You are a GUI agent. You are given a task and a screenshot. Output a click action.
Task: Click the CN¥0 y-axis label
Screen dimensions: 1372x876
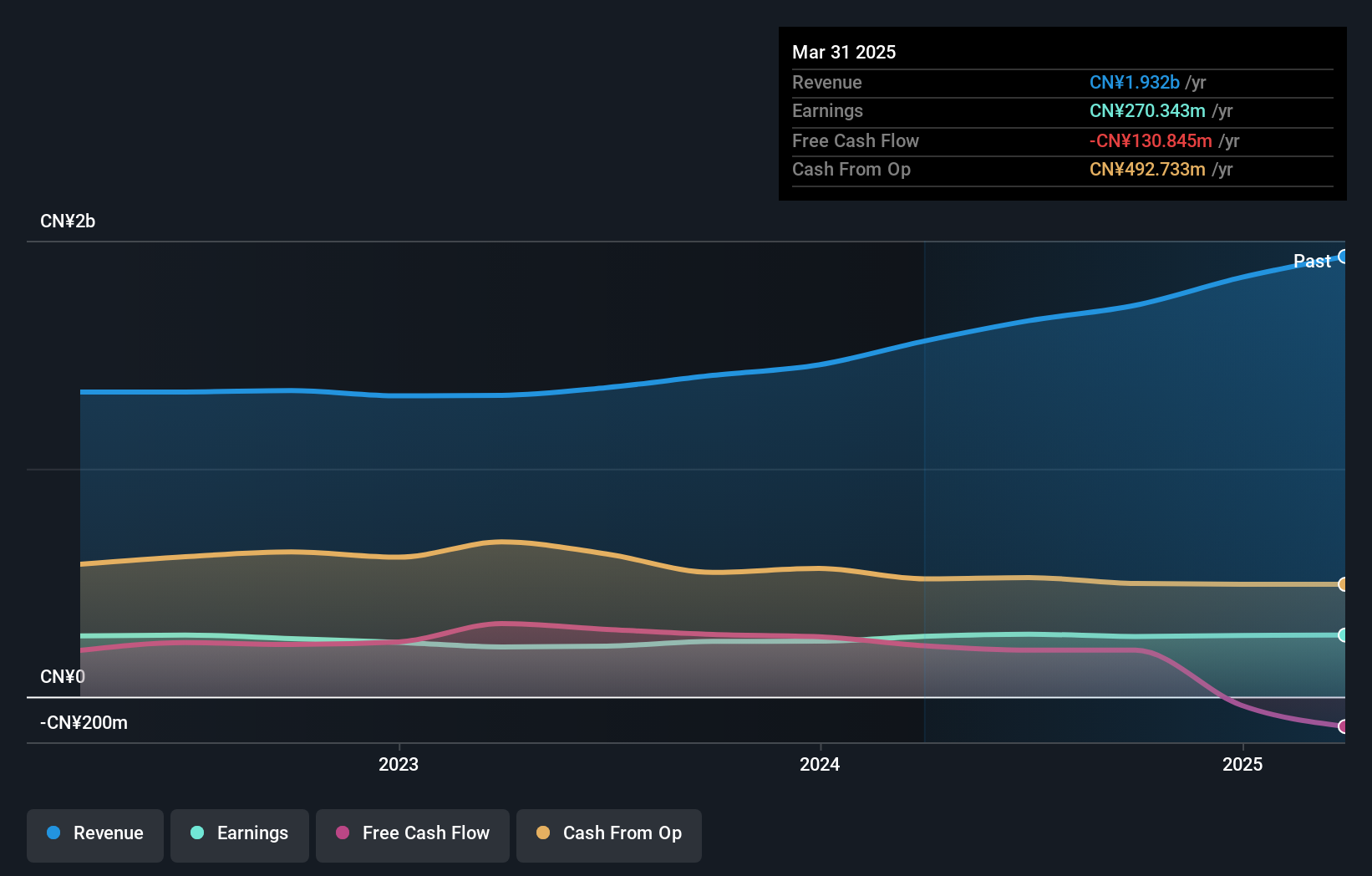click(x=63, y=676)
